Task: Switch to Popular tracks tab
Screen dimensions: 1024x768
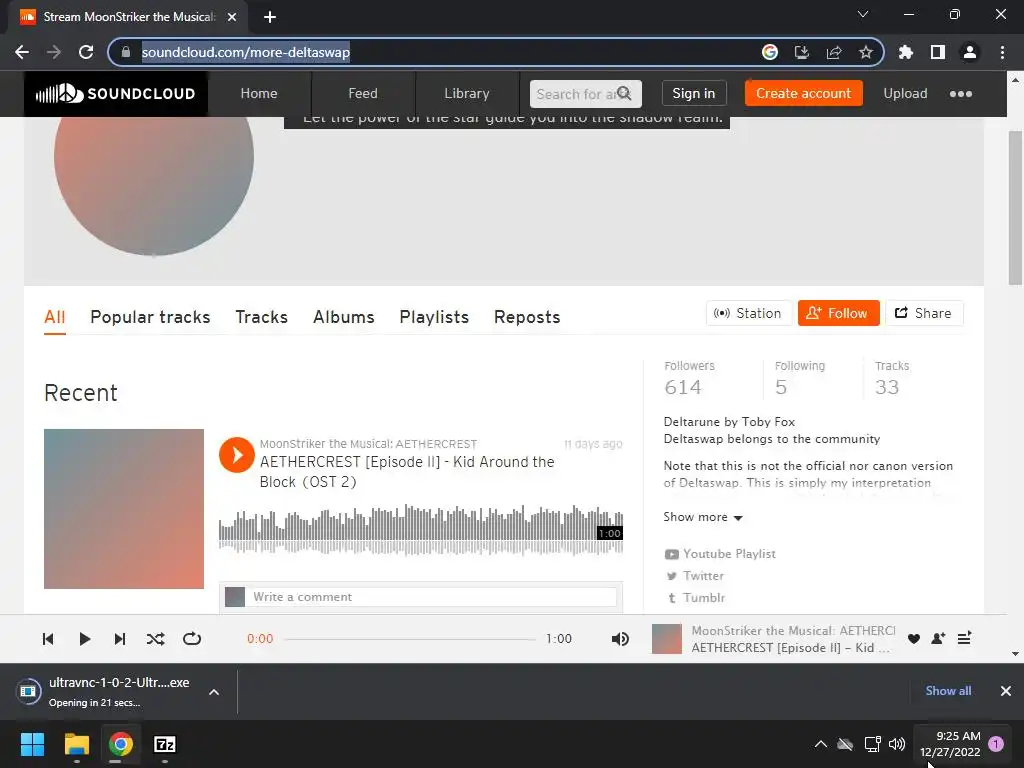Action: click(150, 317)
